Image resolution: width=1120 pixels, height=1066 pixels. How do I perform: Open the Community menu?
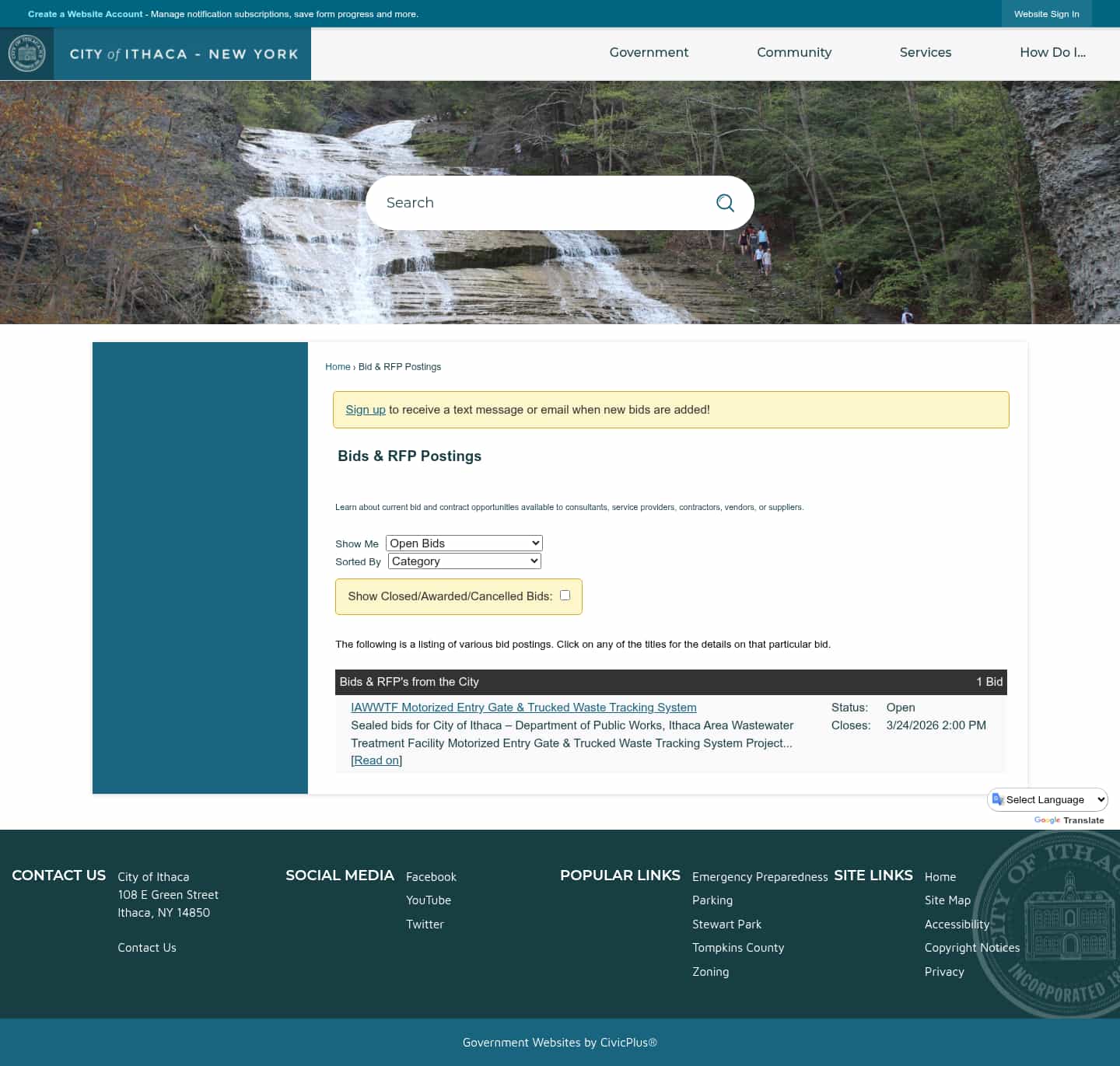point(794,52)
